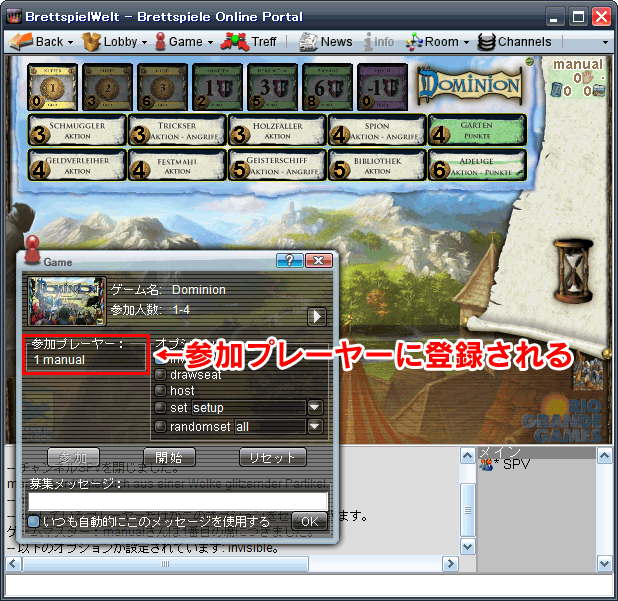Select the SPV channel entry
This screenshot has width=618, height=601.
click(505, 465)
